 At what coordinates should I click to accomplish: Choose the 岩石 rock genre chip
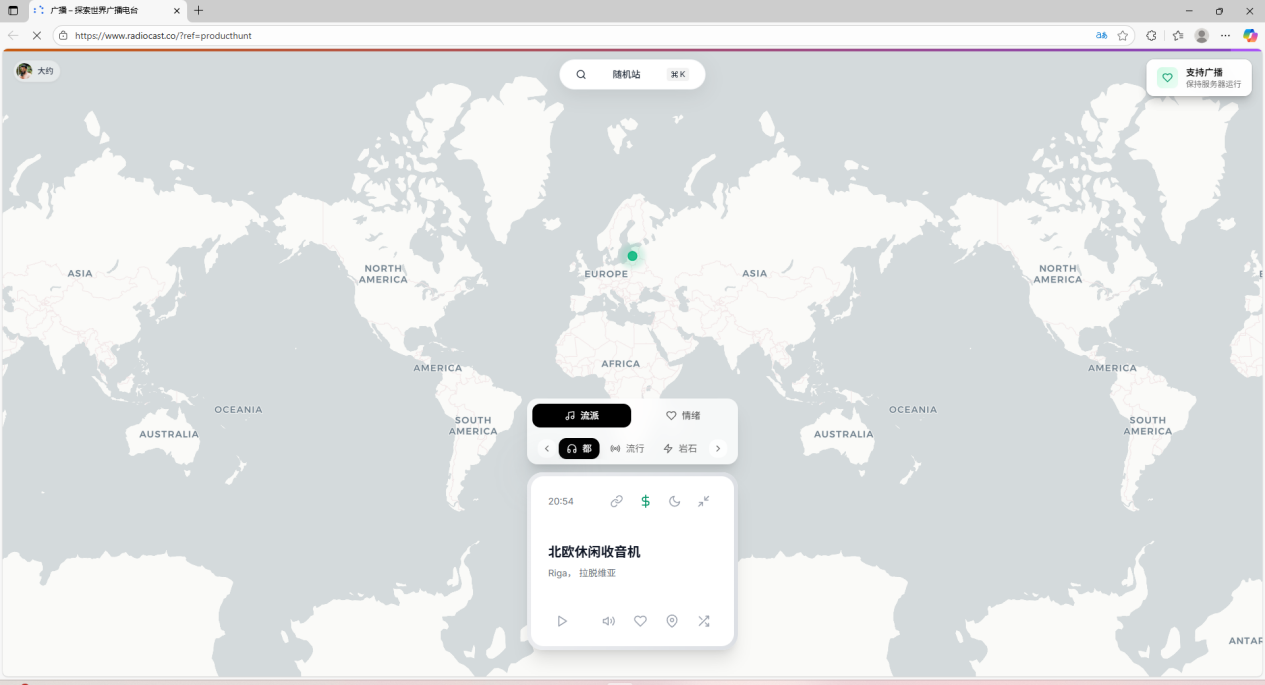tap(680, 449)
